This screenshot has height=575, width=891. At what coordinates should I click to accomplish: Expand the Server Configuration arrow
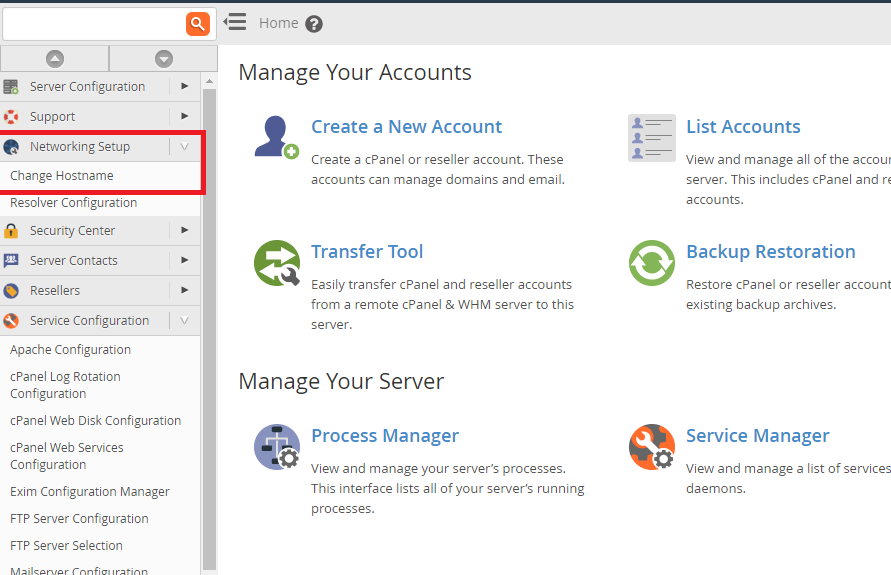click(185, 86)
